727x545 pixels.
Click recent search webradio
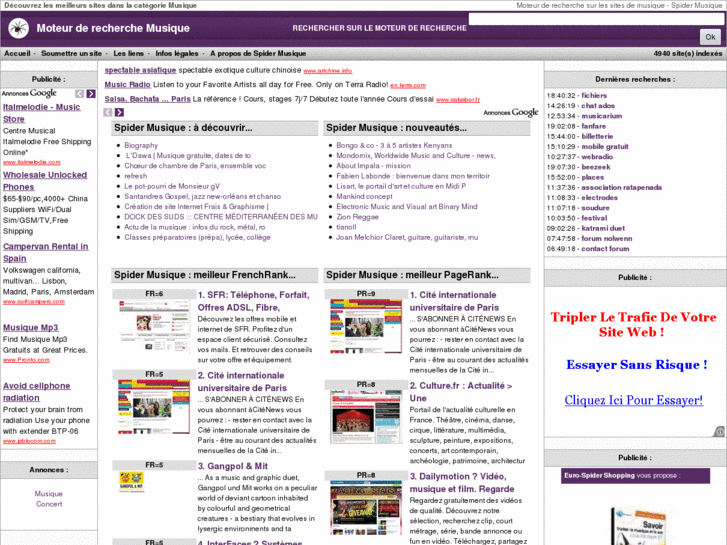(597, 156)
